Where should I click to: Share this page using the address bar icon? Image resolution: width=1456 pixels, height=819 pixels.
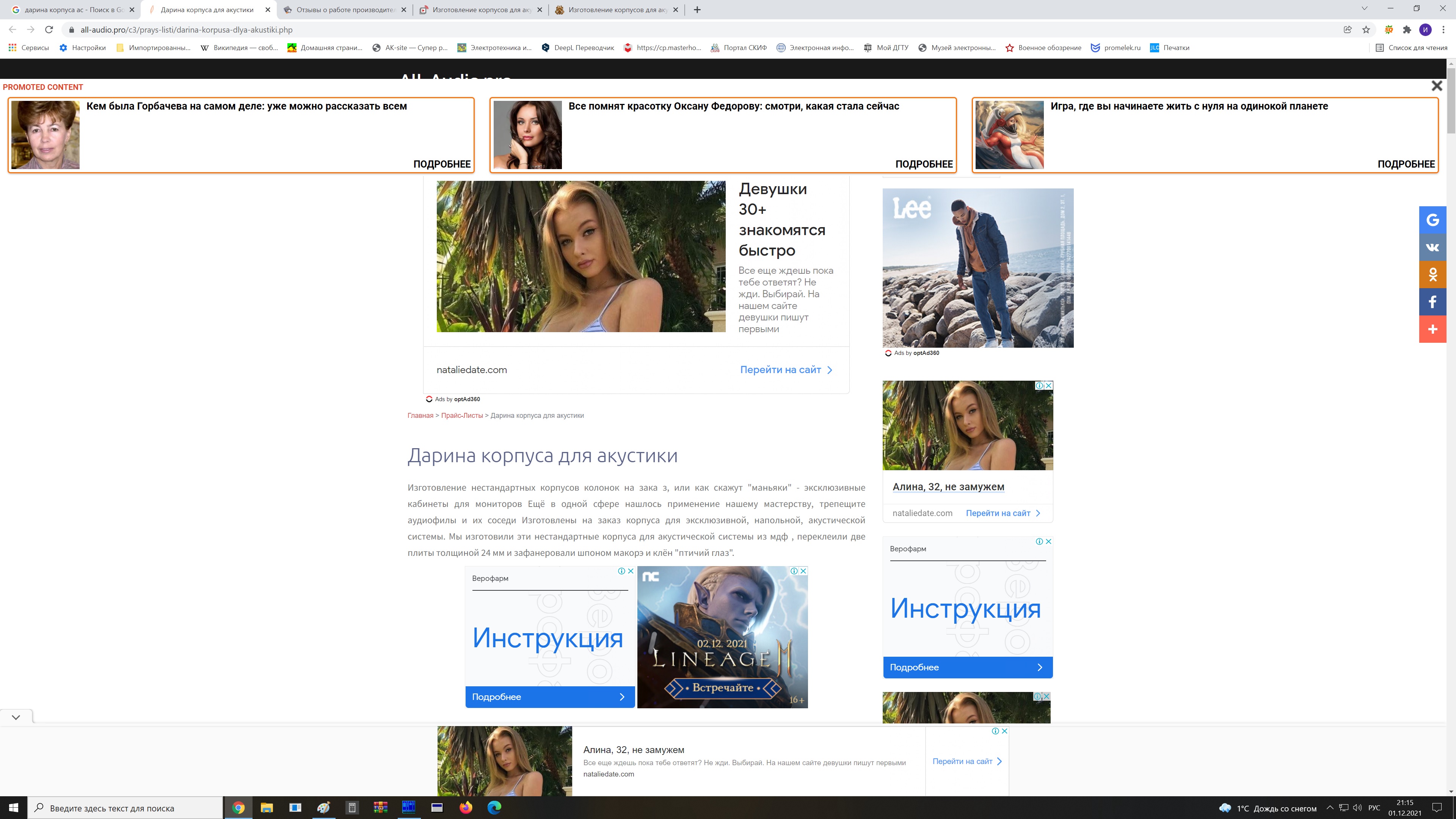click(1348, 30)
